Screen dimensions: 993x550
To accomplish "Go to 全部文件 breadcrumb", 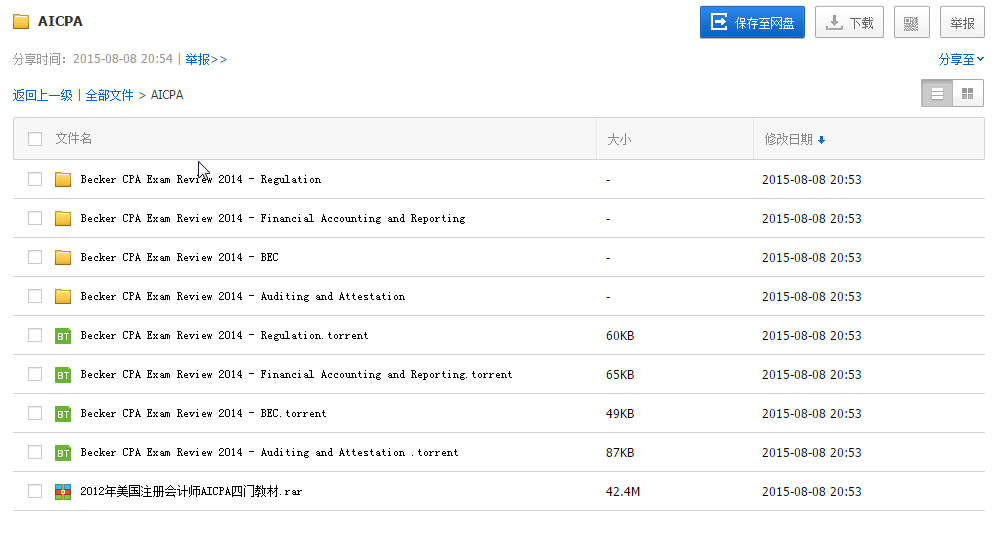I will 109,96.
